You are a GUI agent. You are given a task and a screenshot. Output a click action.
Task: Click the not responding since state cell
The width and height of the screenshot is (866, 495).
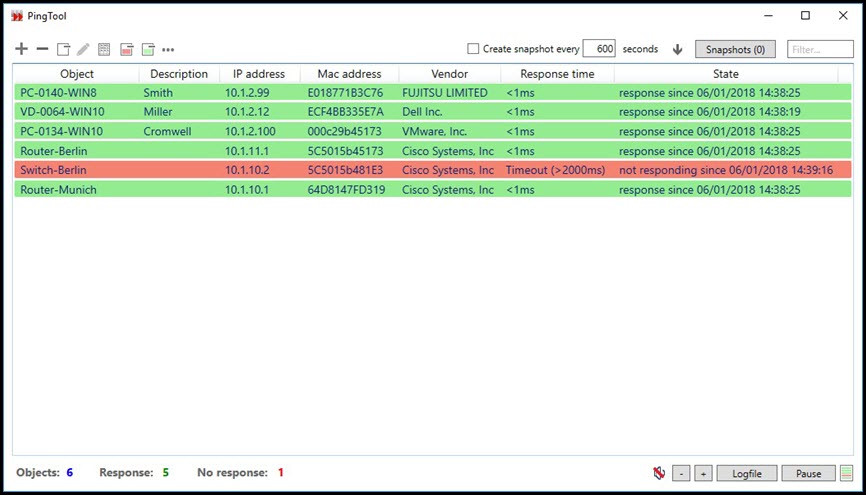click(x=726, y=170)
